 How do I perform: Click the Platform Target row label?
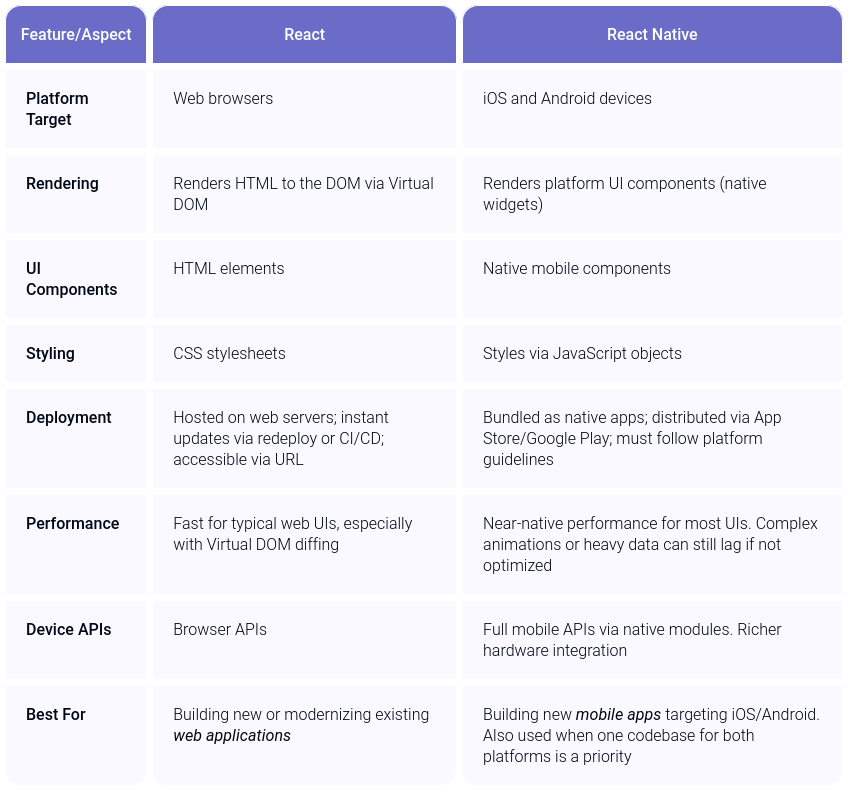coord(57,109)
